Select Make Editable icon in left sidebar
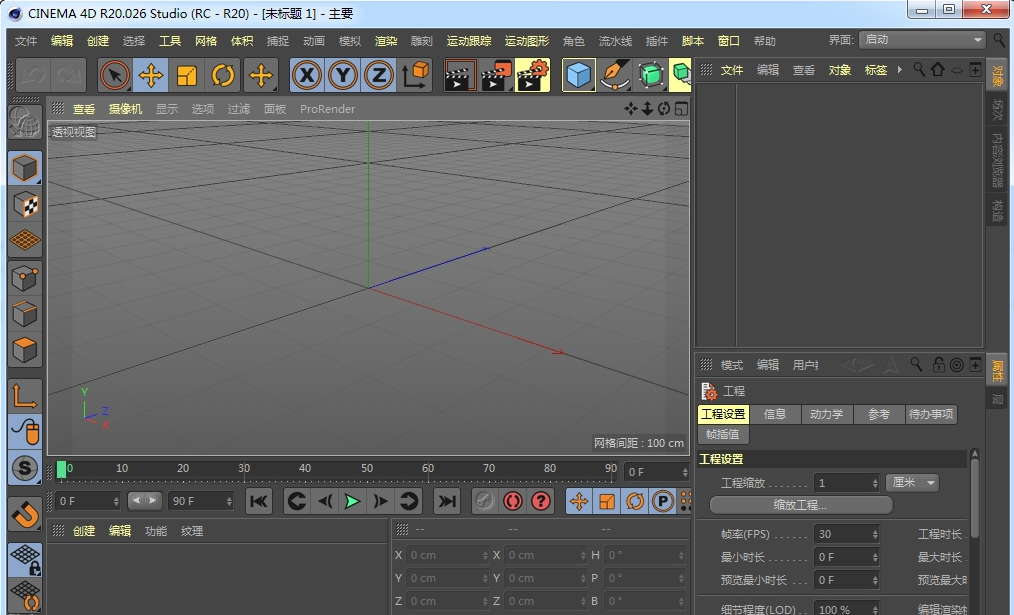1014x615 pixels. [x=25, y=122]
